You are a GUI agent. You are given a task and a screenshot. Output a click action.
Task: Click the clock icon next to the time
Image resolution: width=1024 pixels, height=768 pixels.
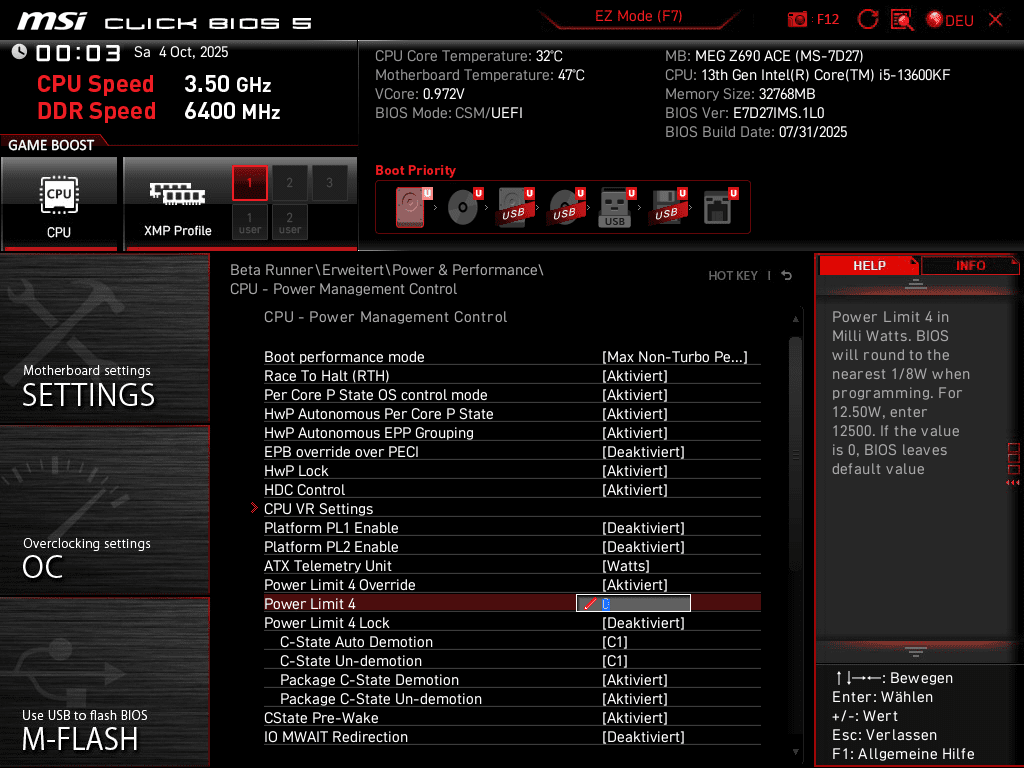(20, 52)
